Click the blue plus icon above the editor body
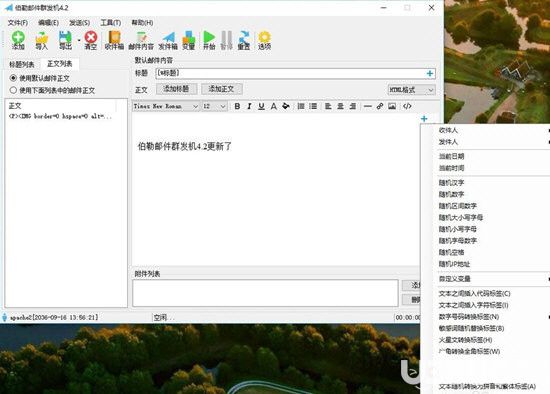Viewport: 550px width, 394px height. [424, 119]
